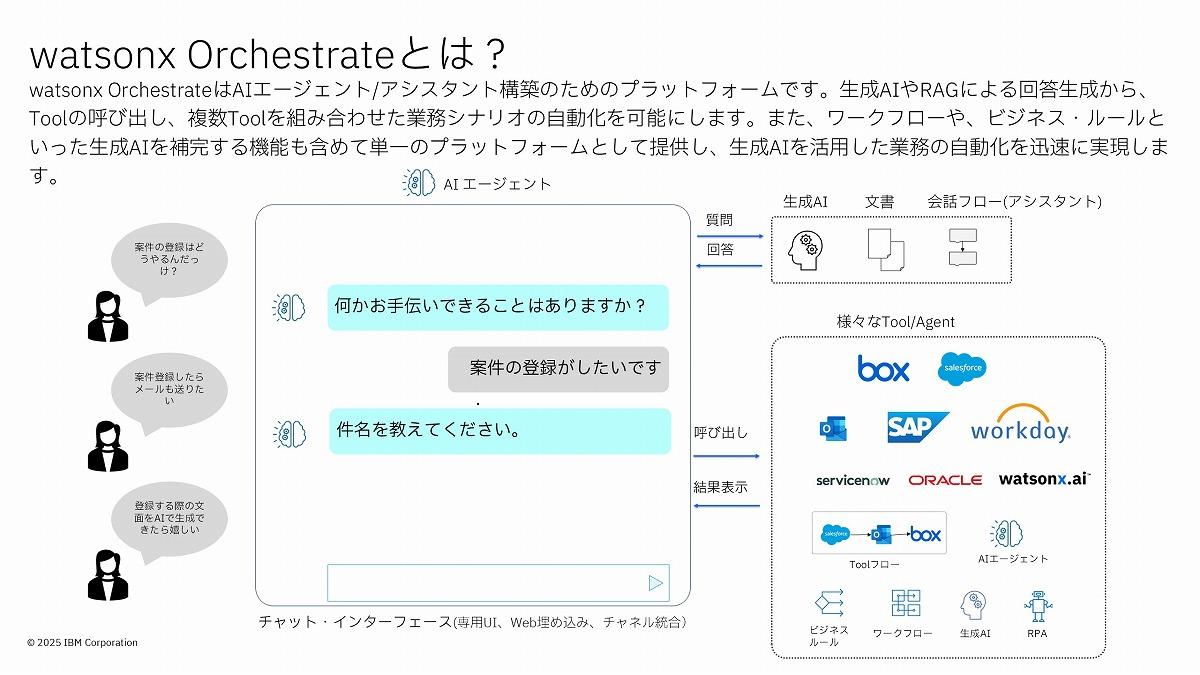The width and height of the screenshot is (1200, 675).
Task: Click the Salesforce cloud logo
Action: point(962,369)
